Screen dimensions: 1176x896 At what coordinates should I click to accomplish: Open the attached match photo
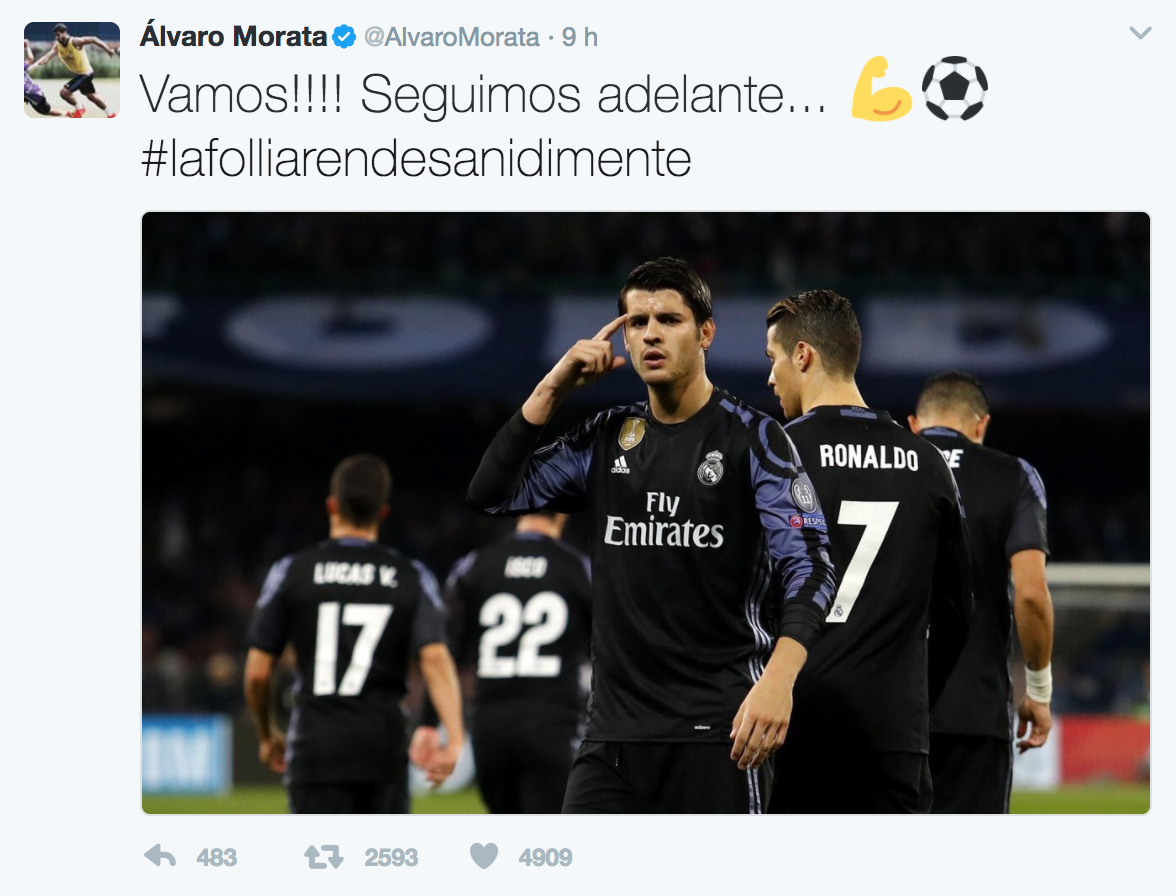pyautogui.click(x=646, y=513)
